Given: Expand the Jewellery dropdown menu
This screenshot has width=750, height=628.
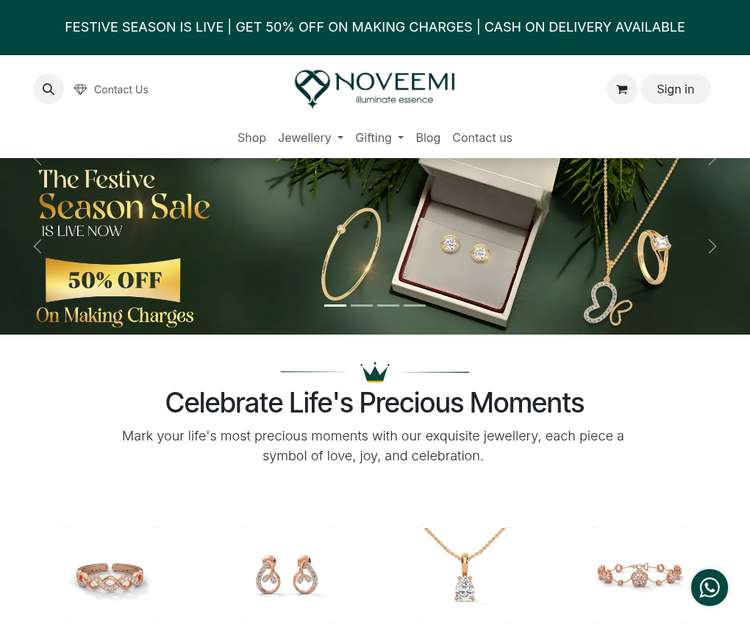Looking at the screenshot, I should click(x=310, y=138).
